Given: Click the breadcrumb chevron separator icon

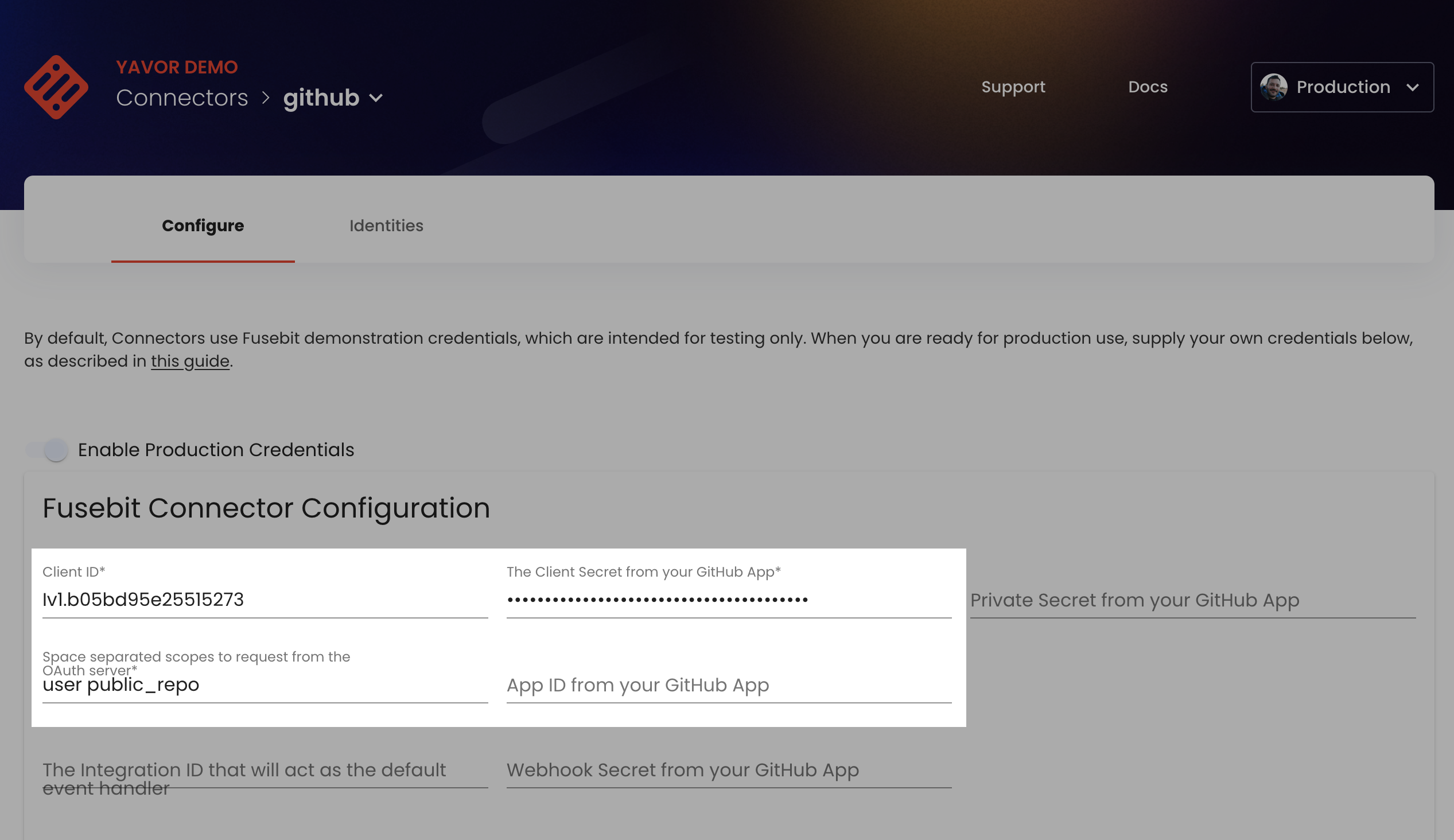Looking at the screenshot, I should (265, 98).
